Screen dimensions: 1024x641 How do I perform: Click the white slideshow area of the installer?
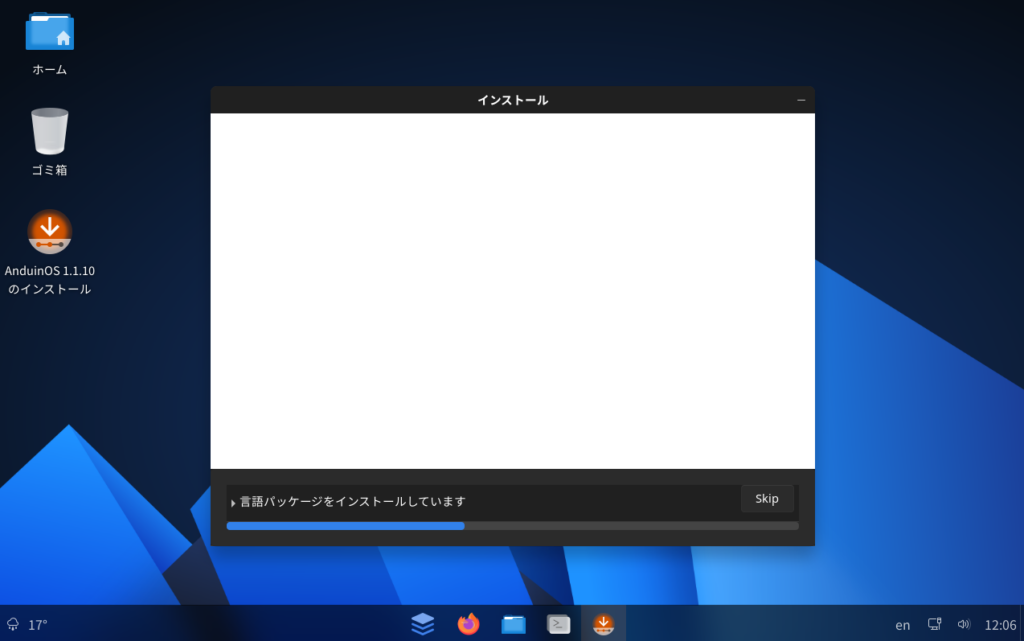click(512, 290)
